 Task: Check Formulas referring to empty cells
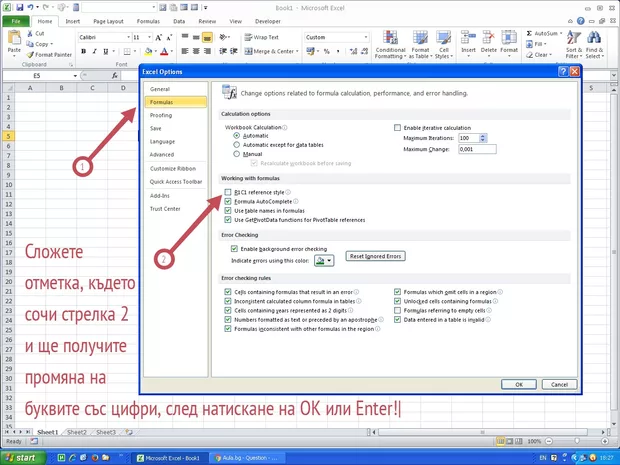point(397,310)
